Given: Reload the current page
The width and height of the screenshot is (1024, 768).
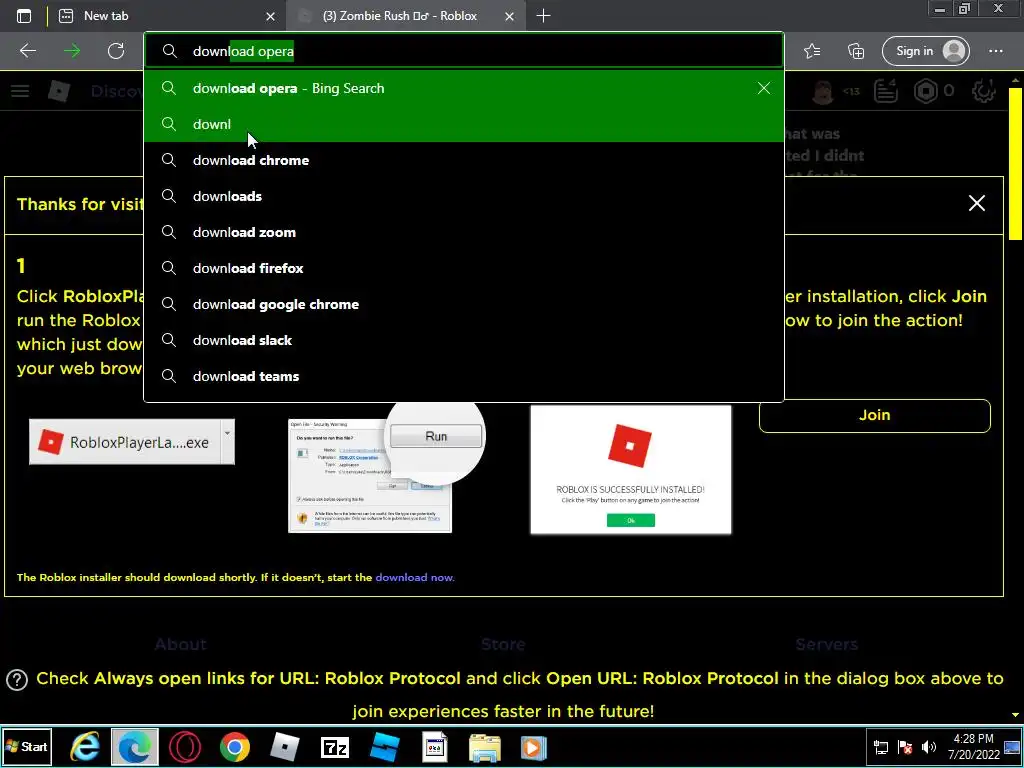Looking at the screenshot, I should coord(116,51).
